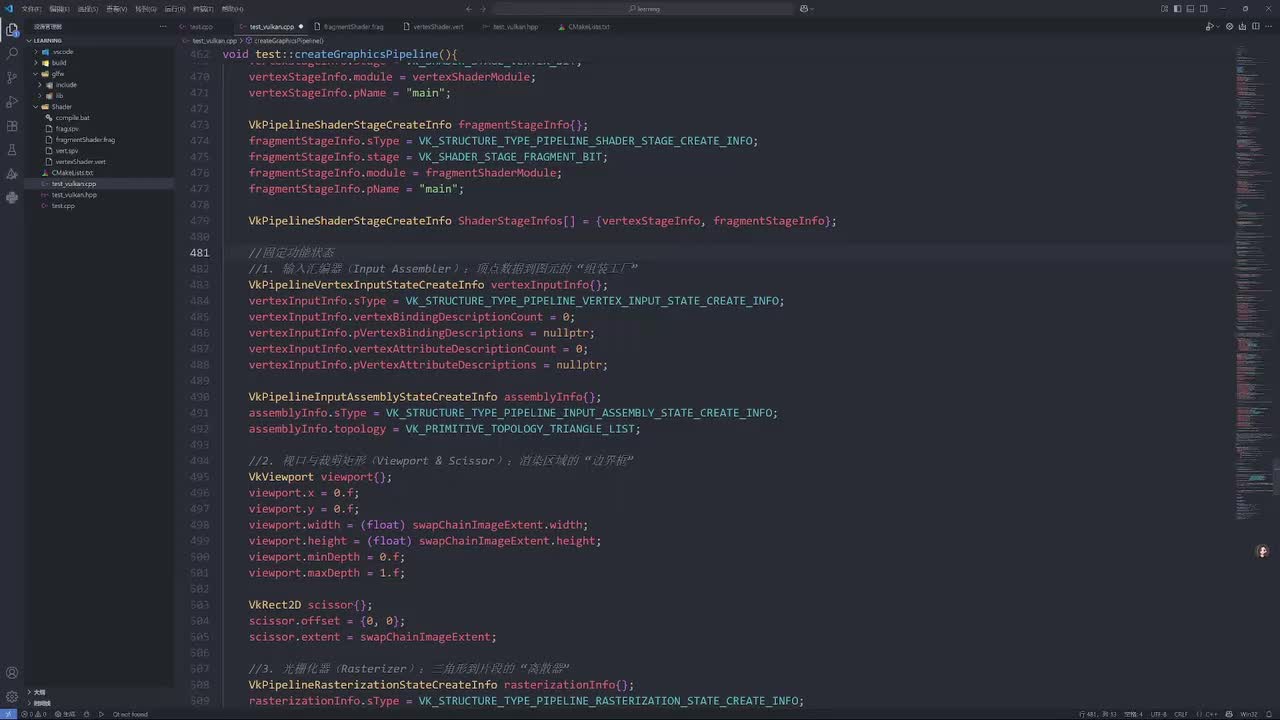The image size is (1280, 720).
Task: Open the editor More Actions ellipsis
Action: (1271, 27)
